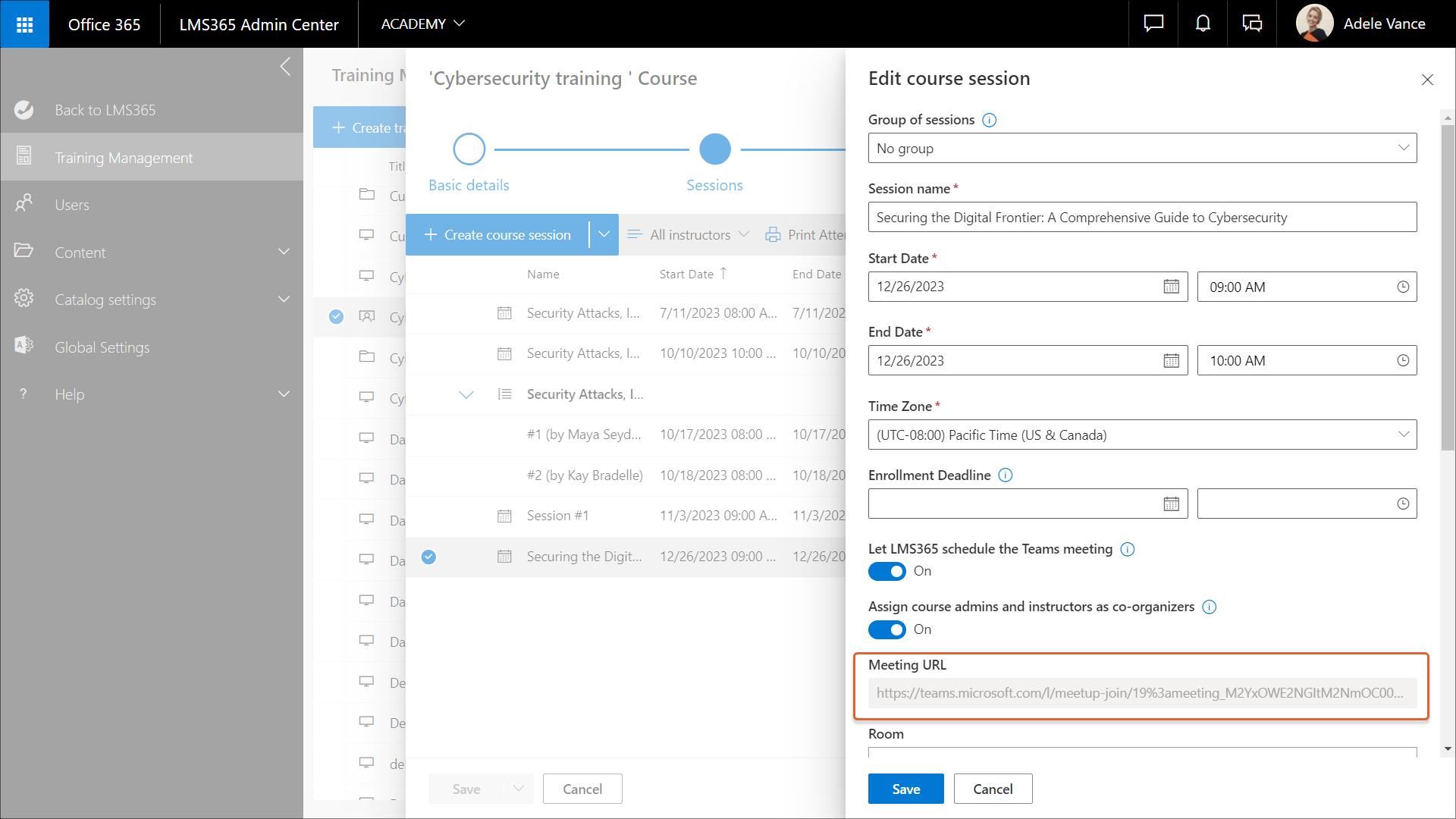Turn off LMS365 schedule Teams meeting toggle
1456x819 pixels.
[x=886, y=571]
